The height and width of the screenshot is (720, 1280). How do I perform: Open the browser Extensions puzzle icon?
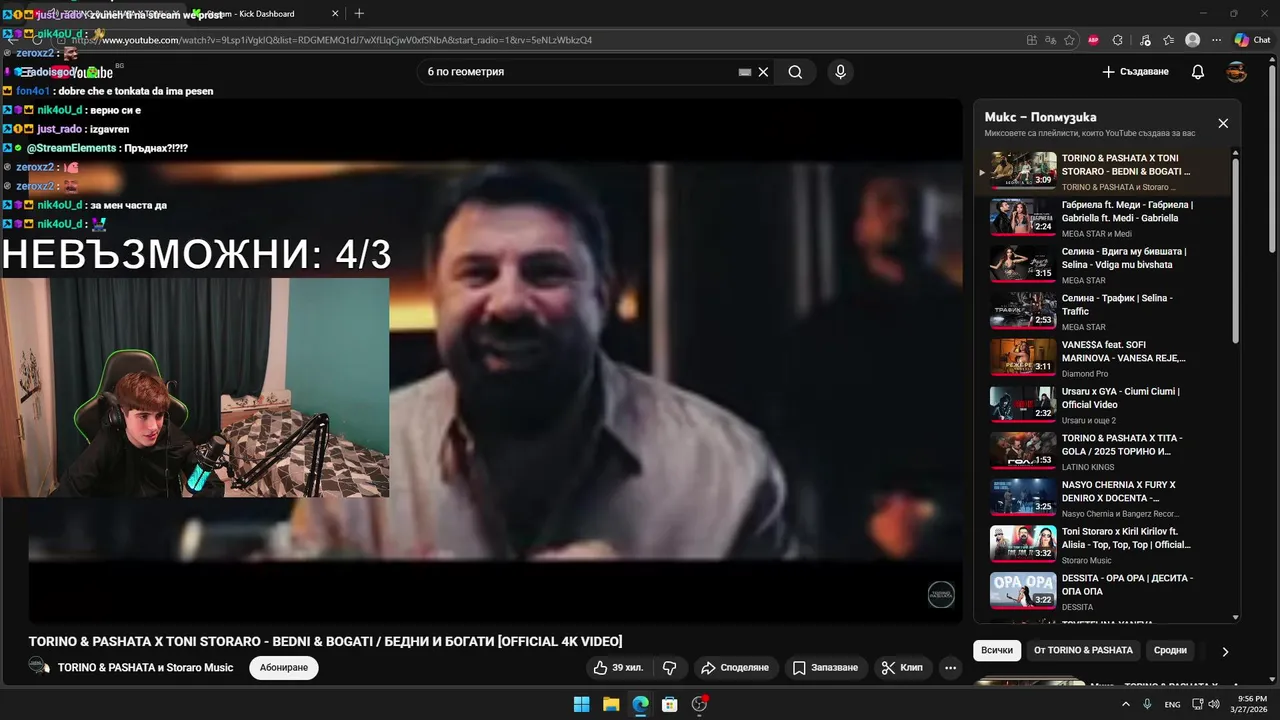(x=1118, y=40)
